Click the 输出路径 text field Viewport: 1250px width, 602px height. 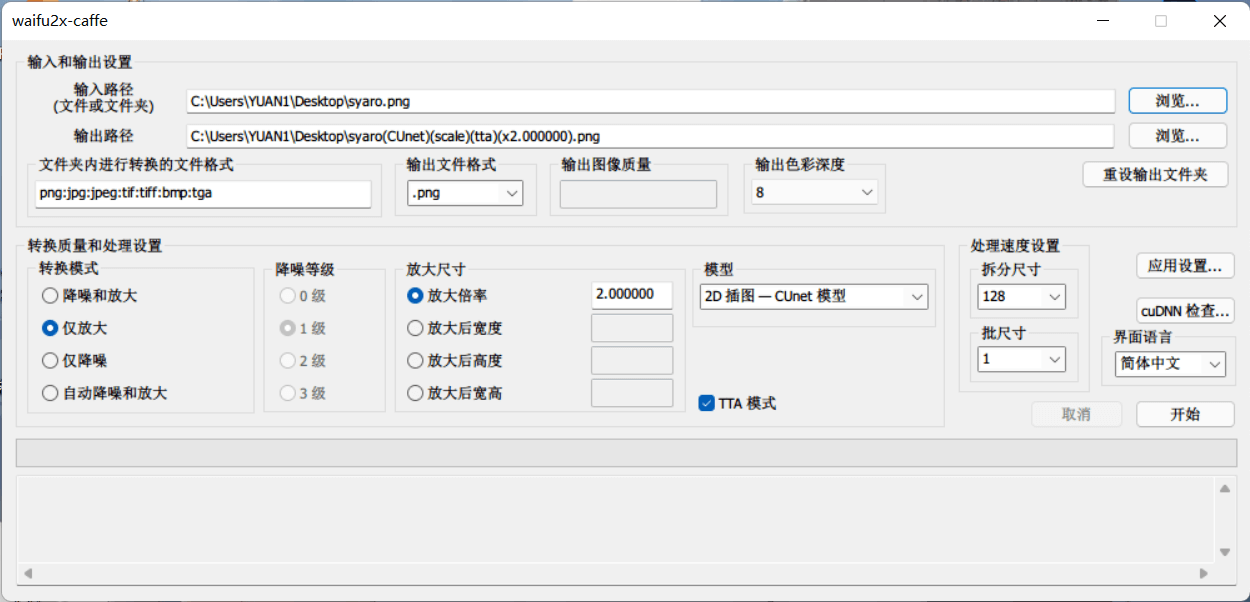650,136
